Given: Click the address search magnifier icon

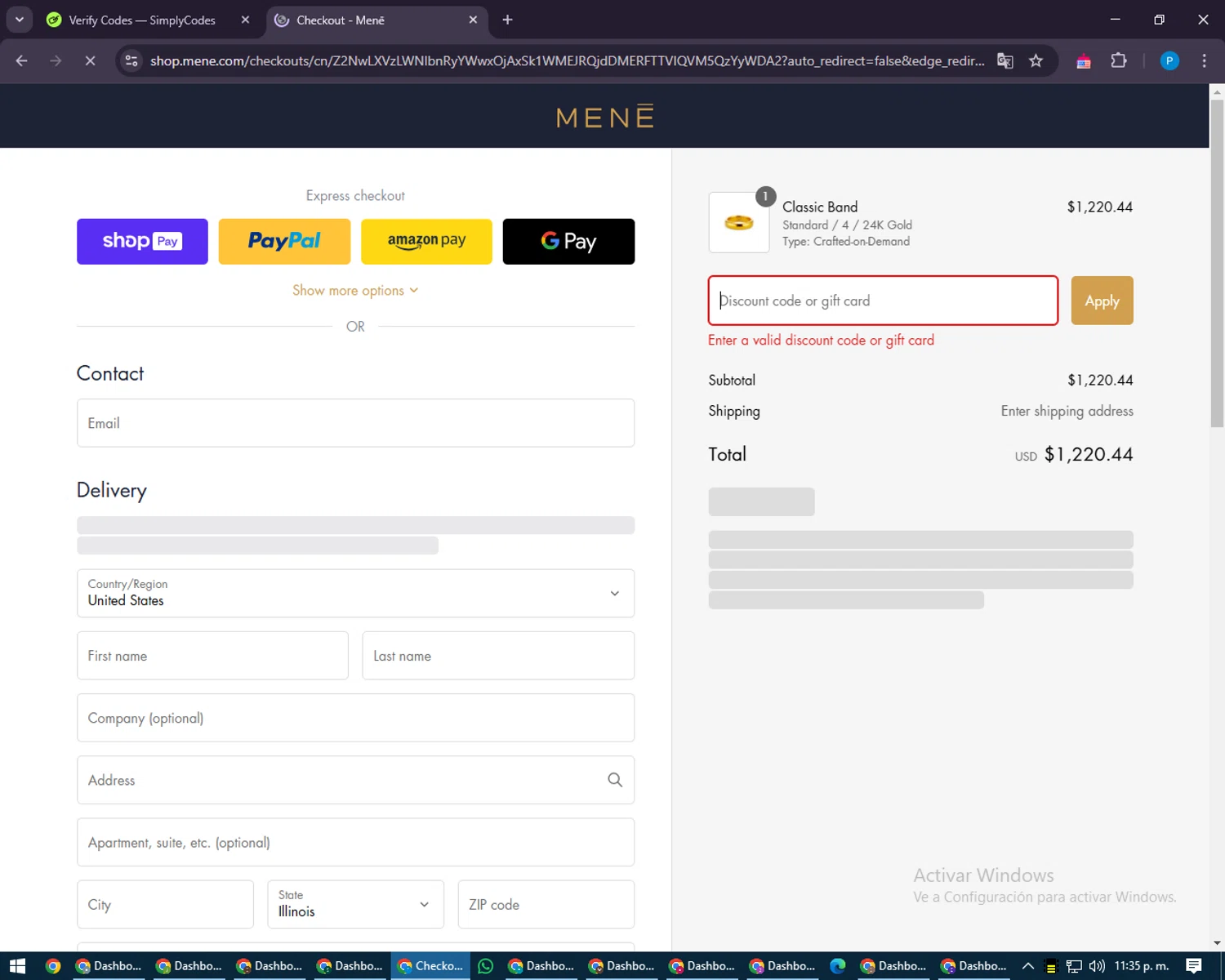Looking at the screenshot, I should coord(615,780).
